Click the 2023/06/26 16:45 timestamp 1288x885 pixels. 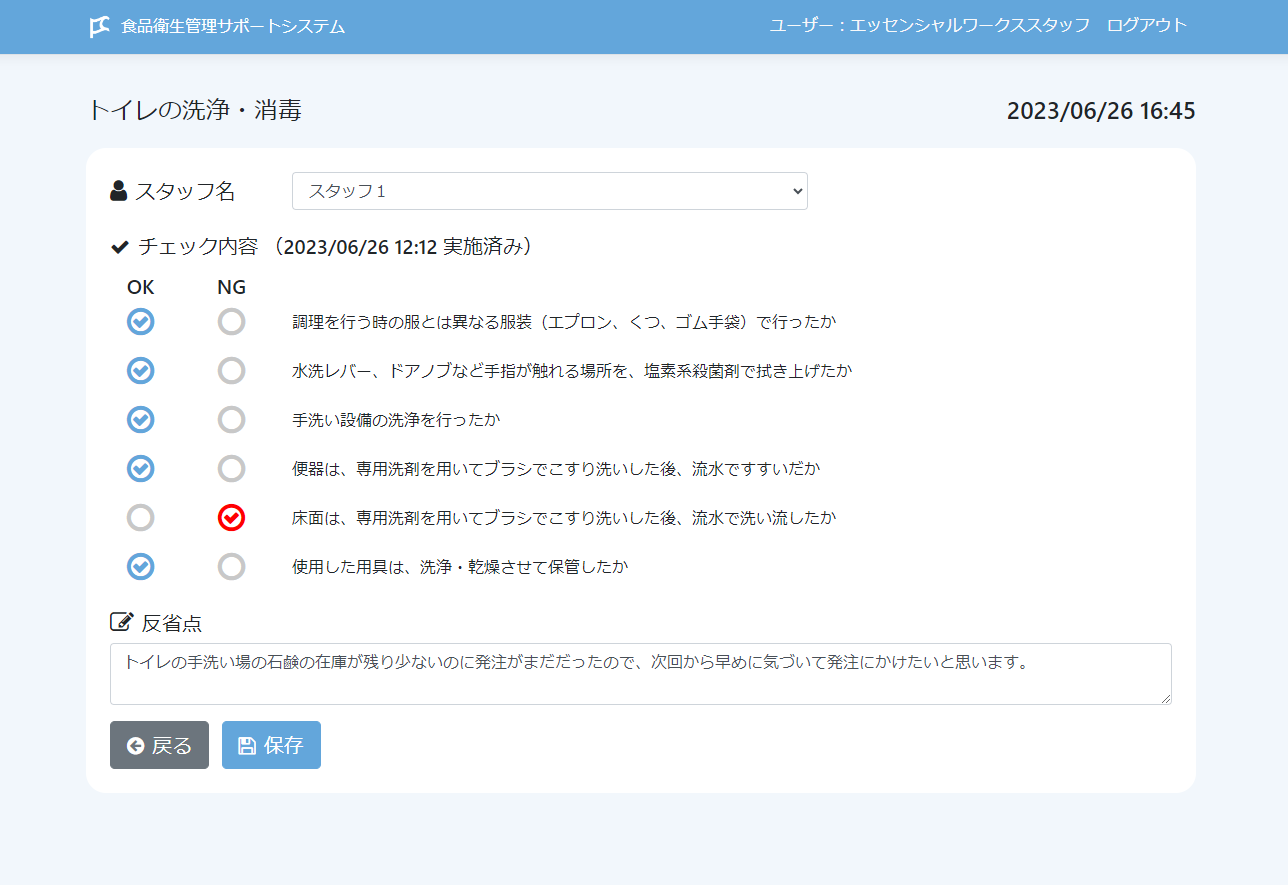coord(1101,111)
